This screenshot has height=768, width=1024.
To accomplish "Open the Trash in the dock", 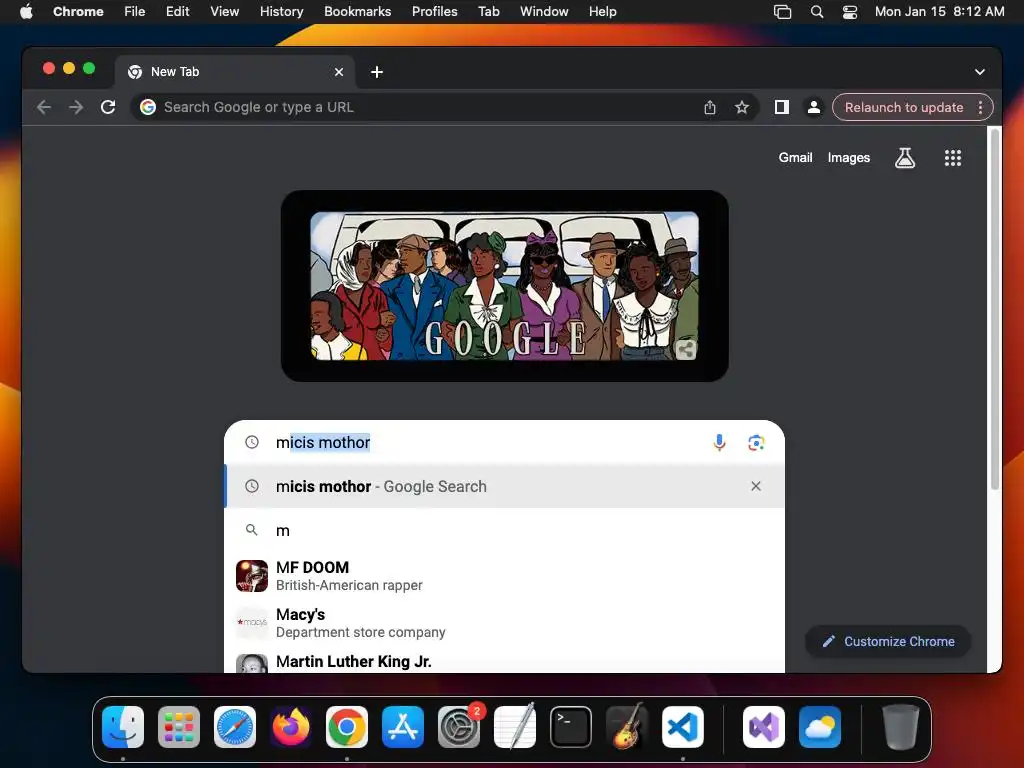I will (x=901, y=727).
